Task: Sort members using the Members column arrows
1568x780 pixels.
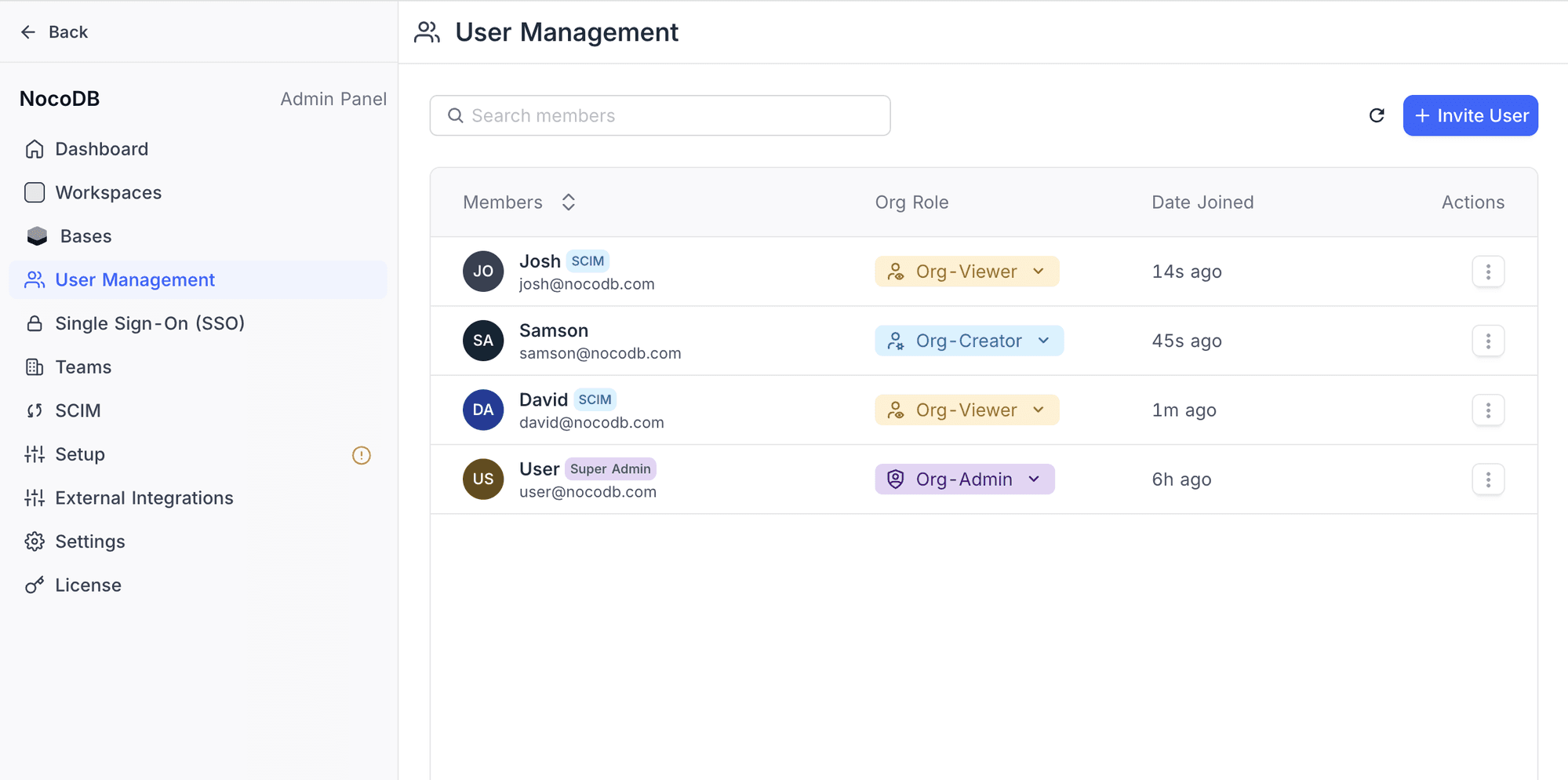Action: pos(568,202)
